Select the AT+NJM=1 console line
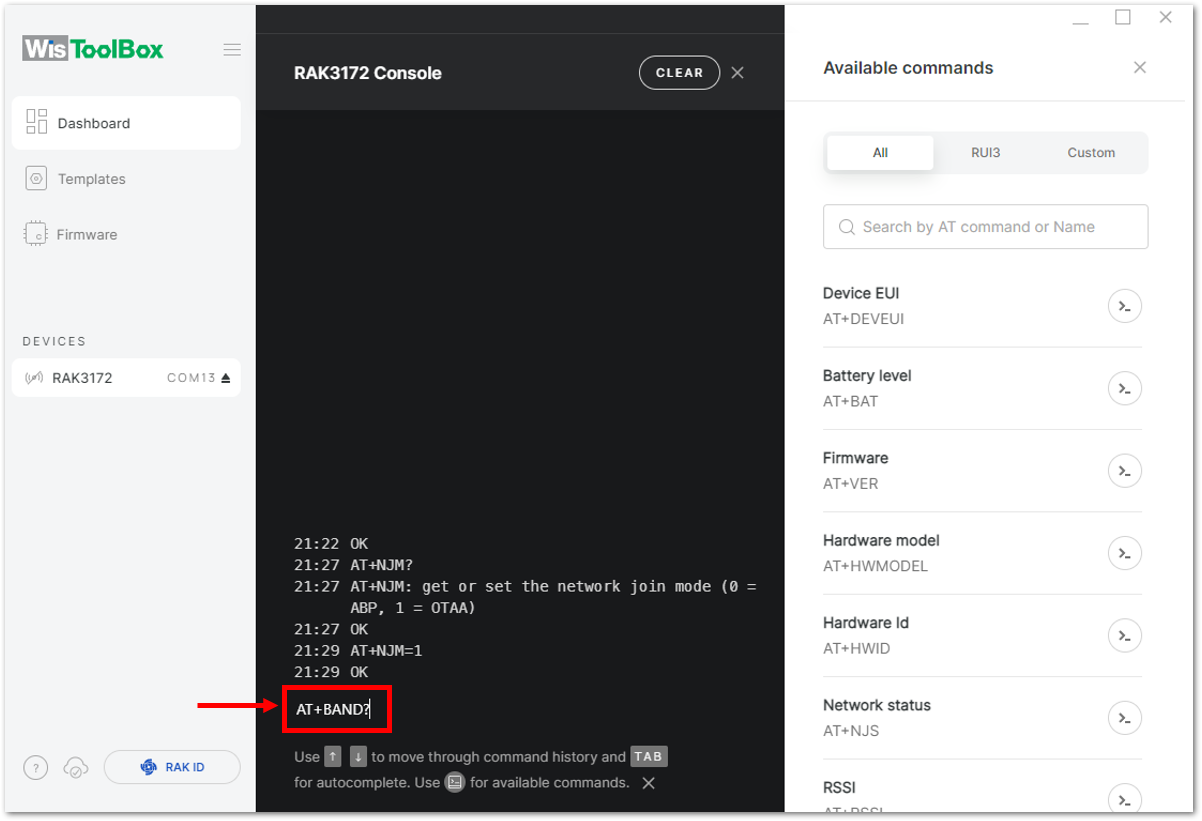 pos(358,651)
